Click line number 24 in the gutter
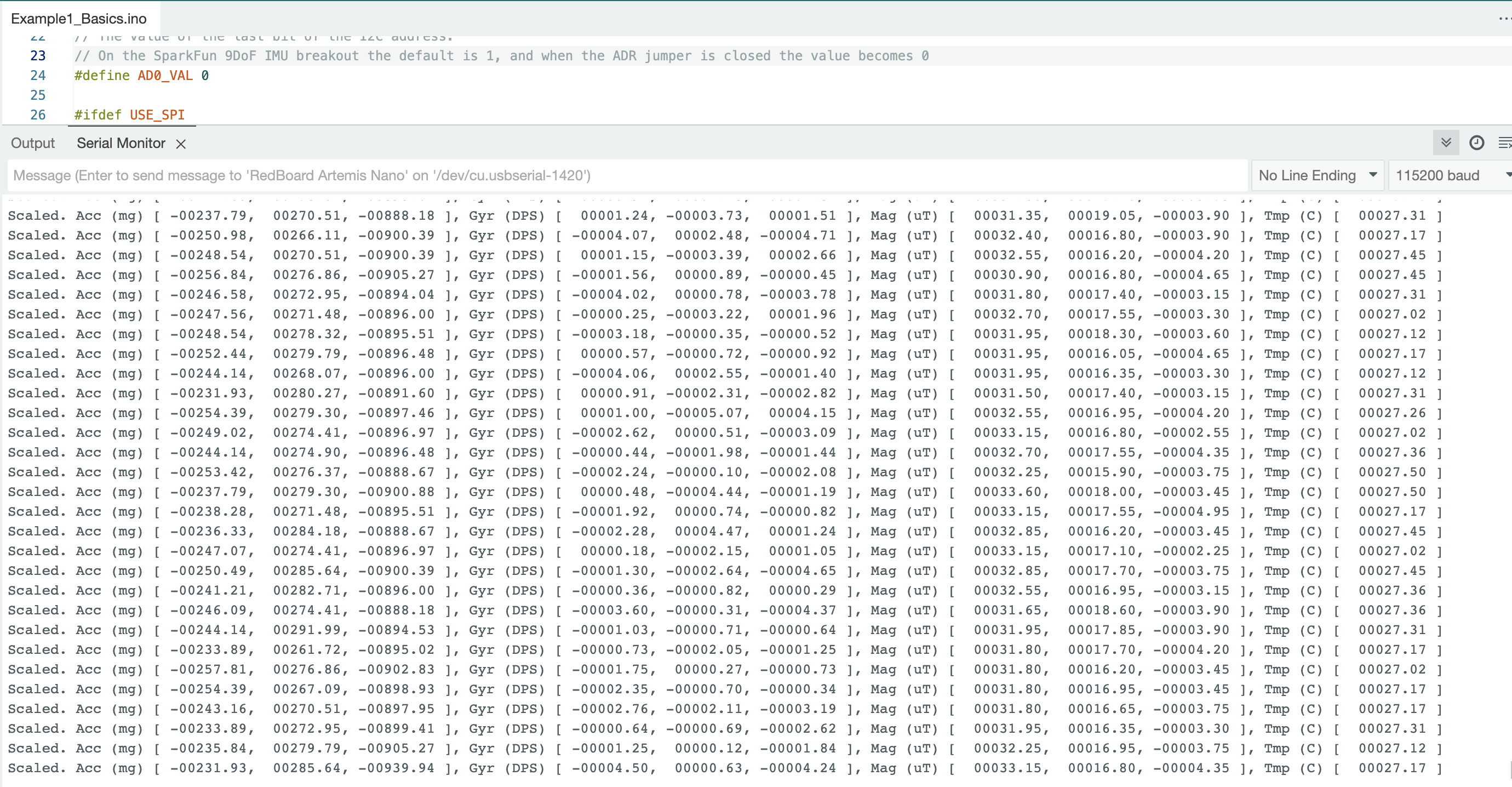Viewport: 1512px width, 787px height. coord(38,75)
